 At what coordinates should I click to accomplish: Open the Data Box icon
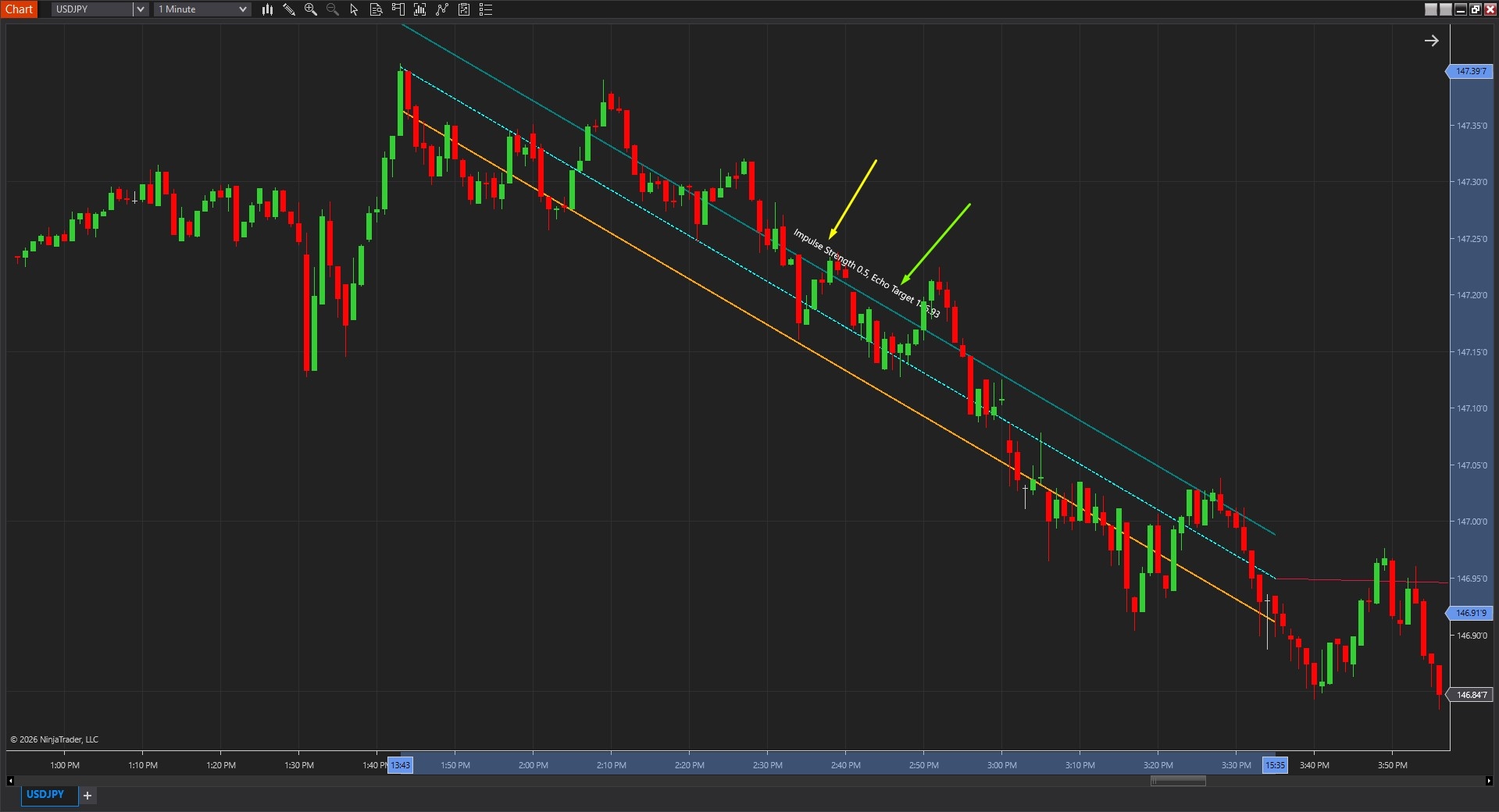[376, 9]
